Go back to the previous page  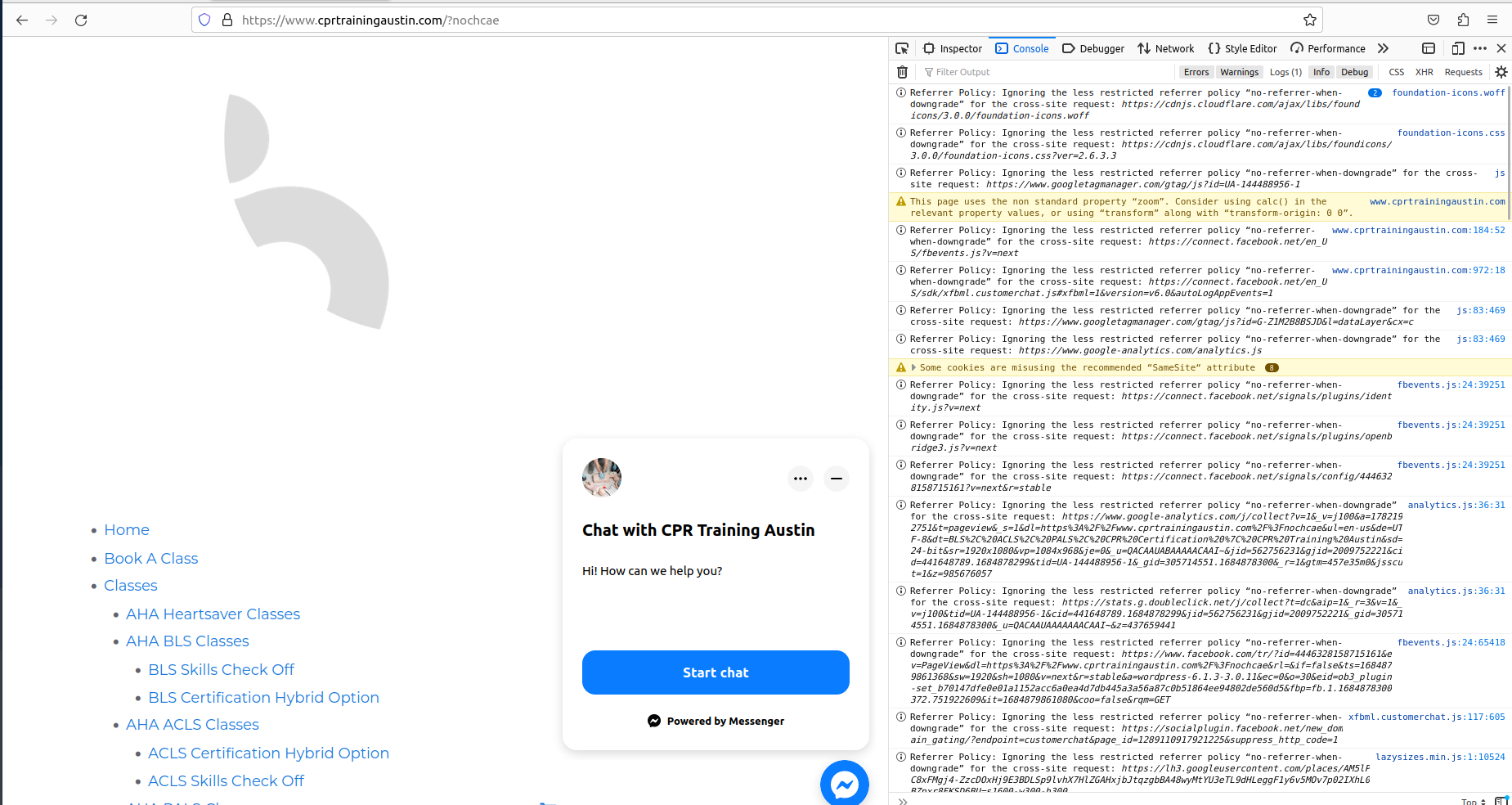click(22, 20)
